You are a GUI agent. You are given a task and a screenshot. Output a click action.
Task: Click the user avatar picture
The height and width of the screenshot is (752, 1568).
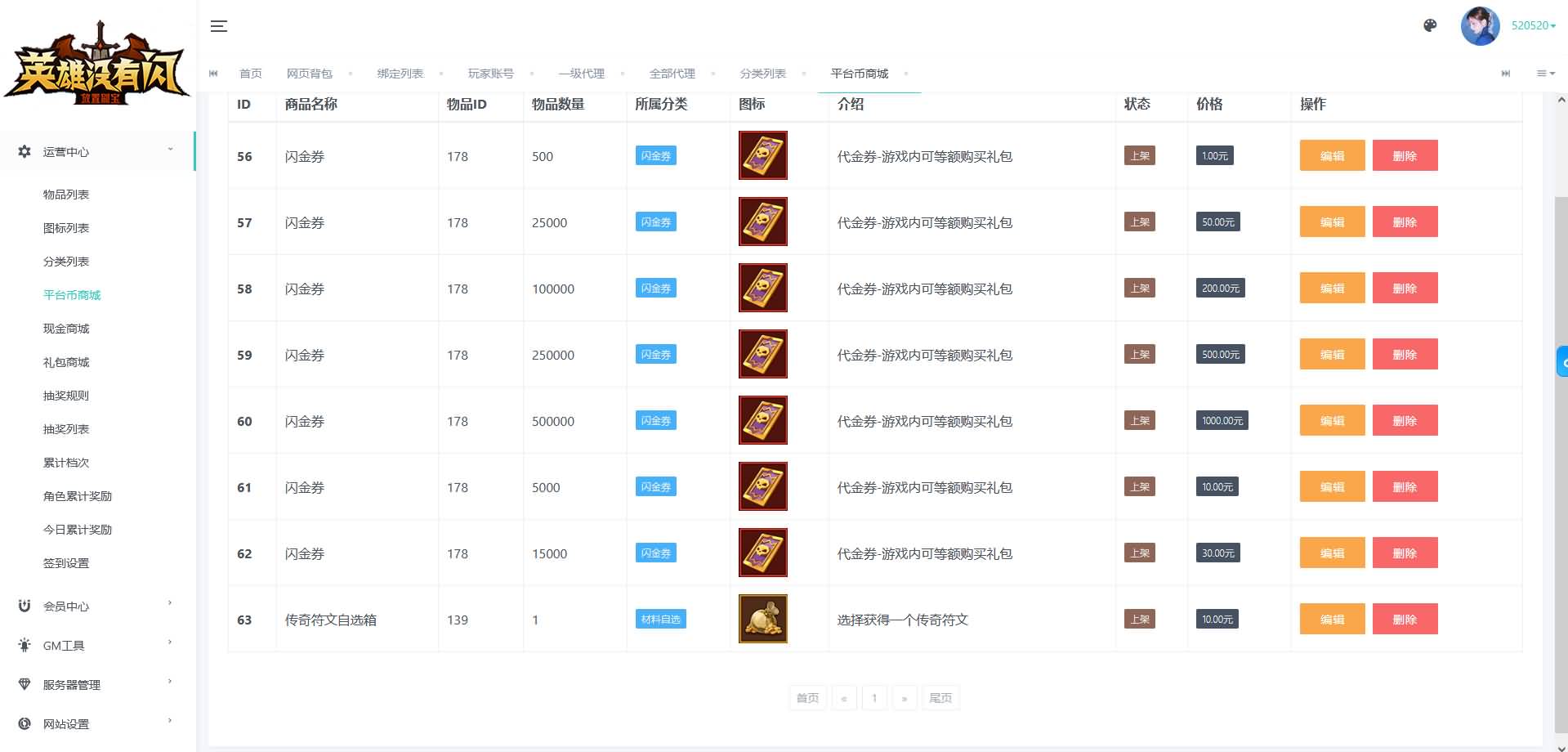(x=1480, y=26)
